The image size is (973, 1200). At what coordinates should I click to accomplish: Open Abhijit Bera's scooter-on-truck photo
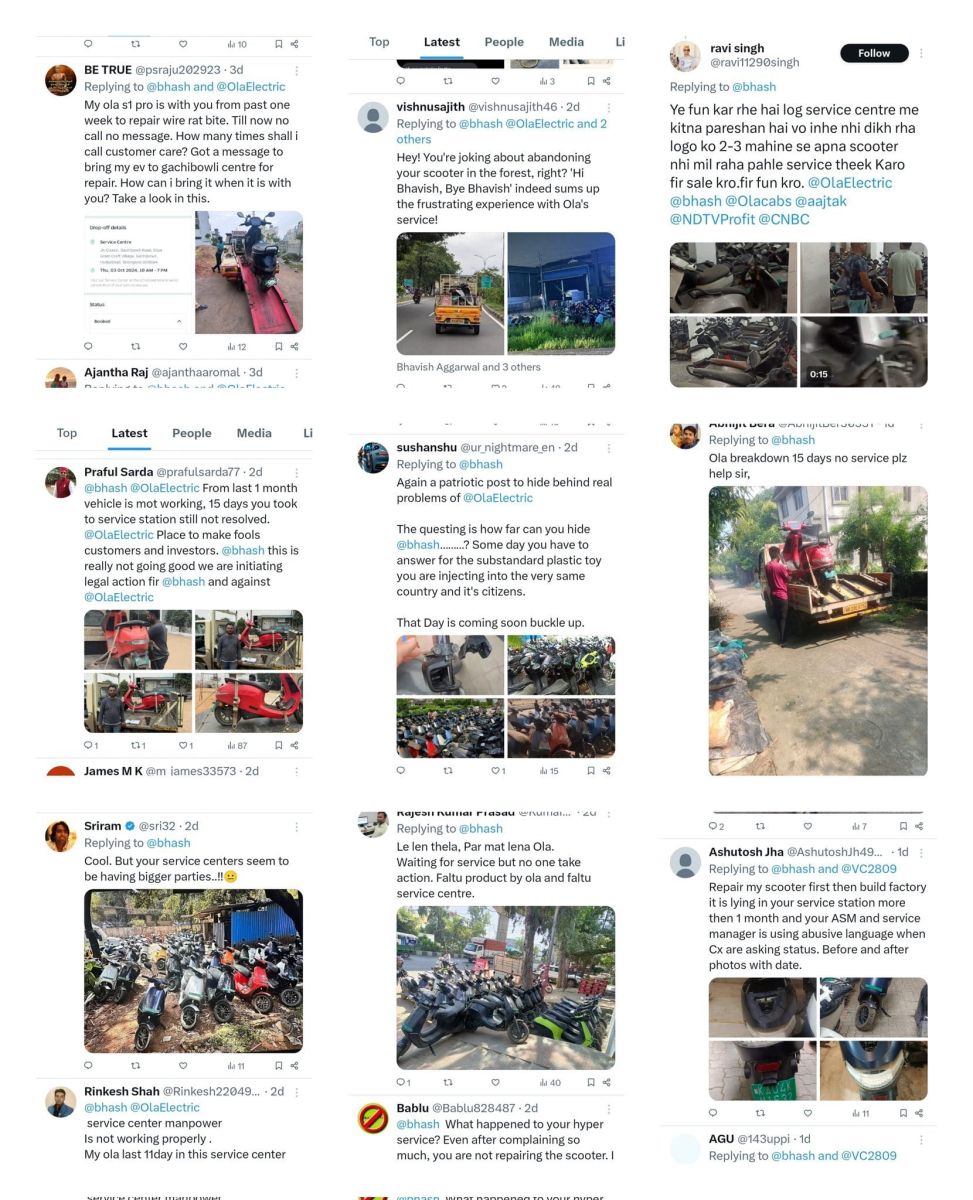(818, 630)
